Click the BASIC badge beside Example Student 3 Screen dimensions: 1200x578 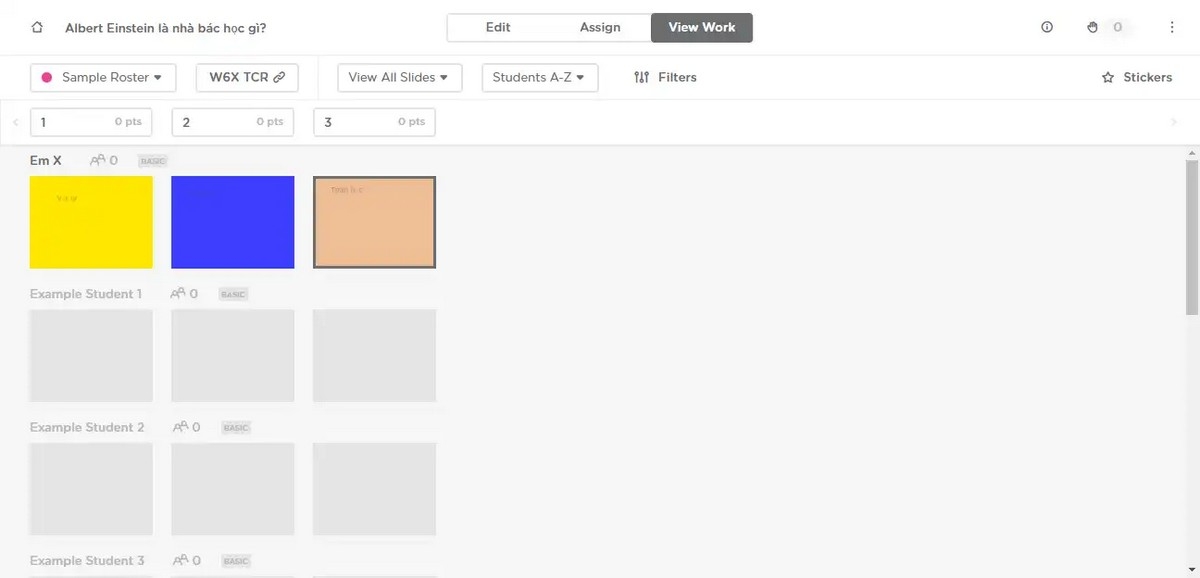tap(236, 561)
